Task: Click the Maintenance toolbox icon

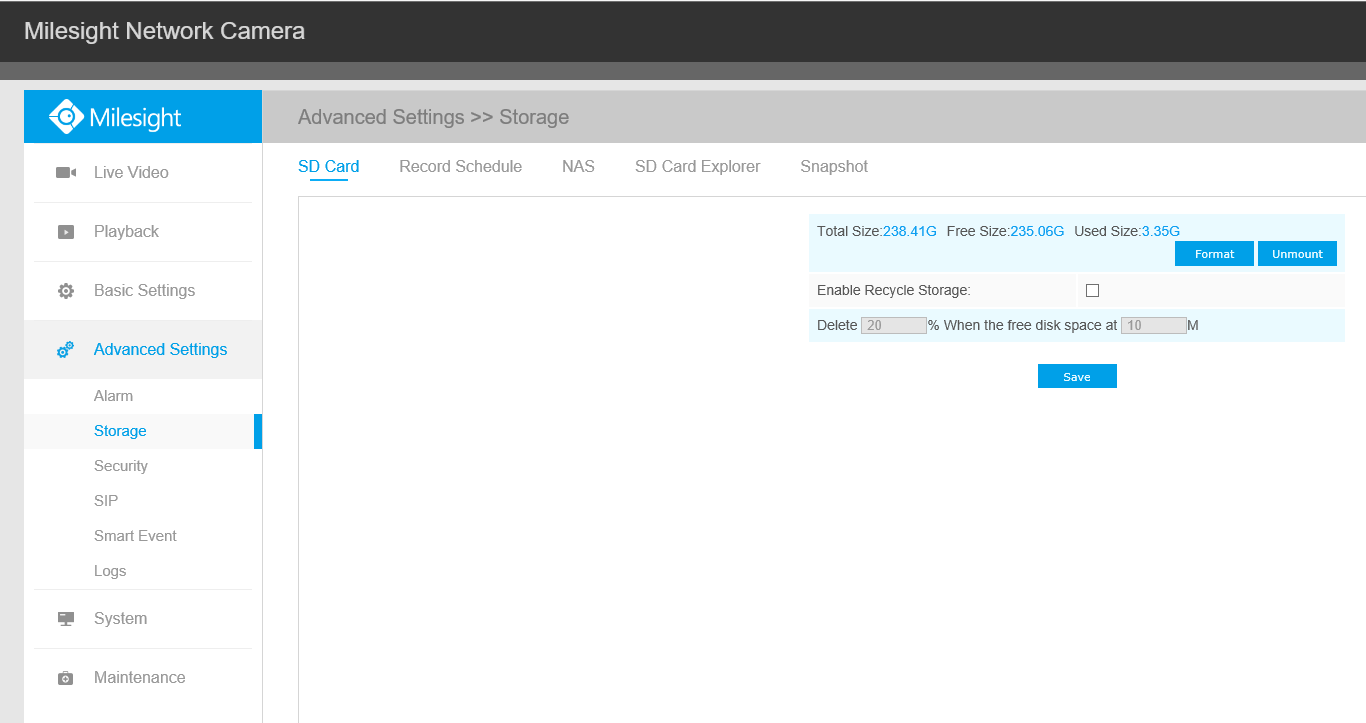Action: click(66, 678)
